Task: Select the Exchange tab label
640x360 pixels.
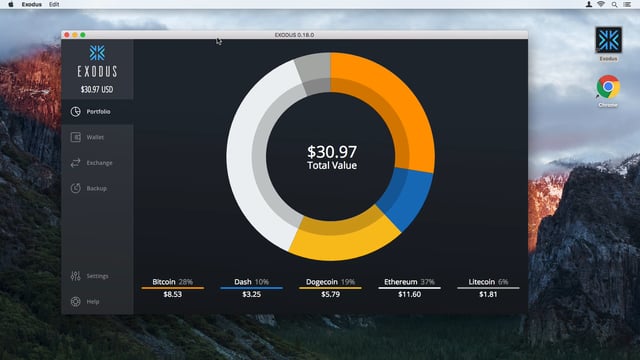Action: [x=99, y=162]
